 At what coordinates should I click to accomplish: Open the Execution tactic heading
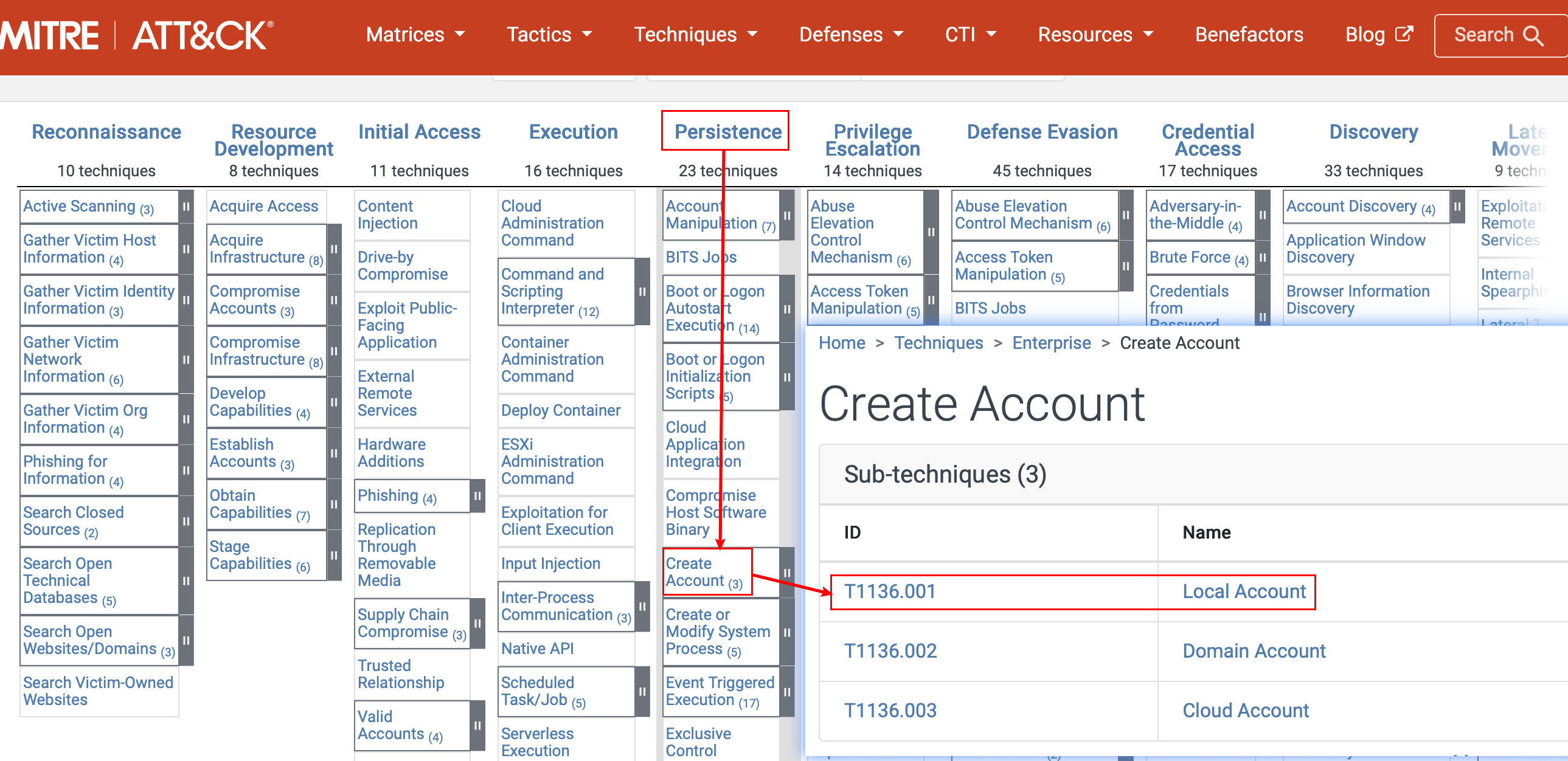coord(574,132)
